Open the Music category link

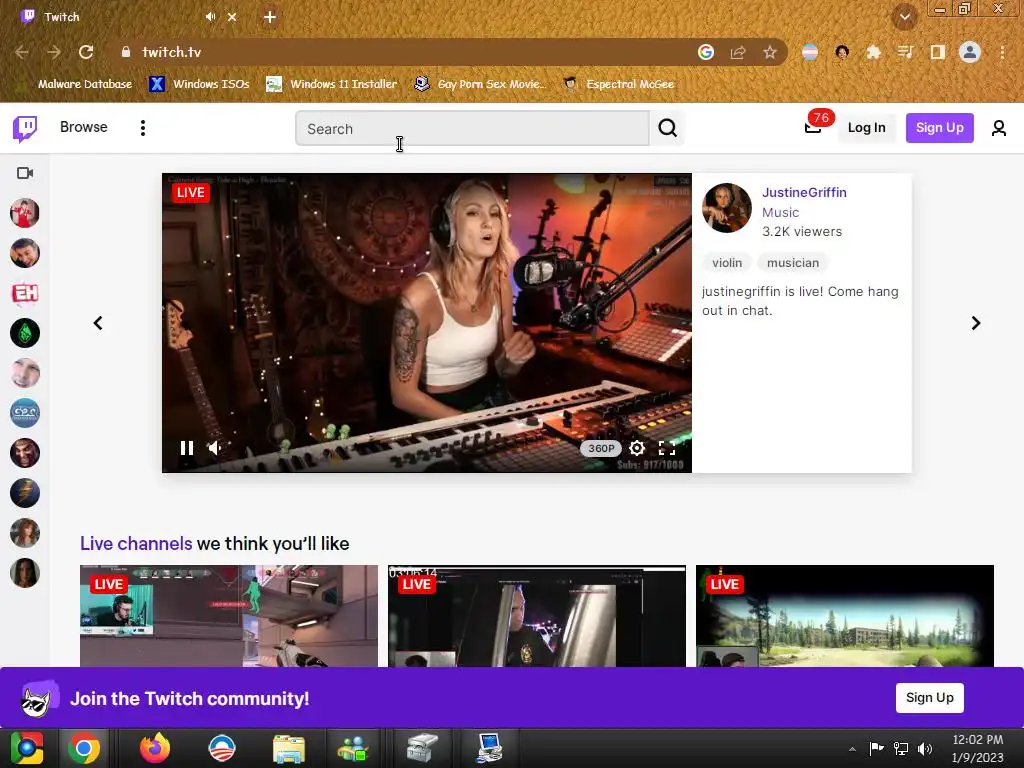[x=780, y=212]
